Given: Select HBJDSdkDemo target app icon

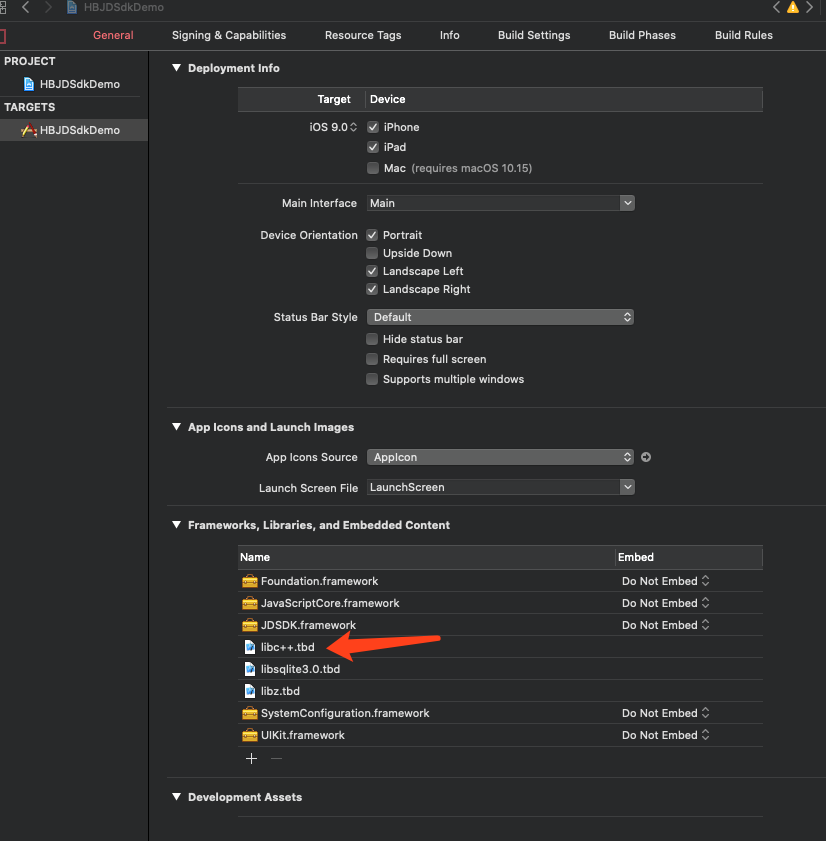Looking at the screenshot, I should tap(29, 130).
